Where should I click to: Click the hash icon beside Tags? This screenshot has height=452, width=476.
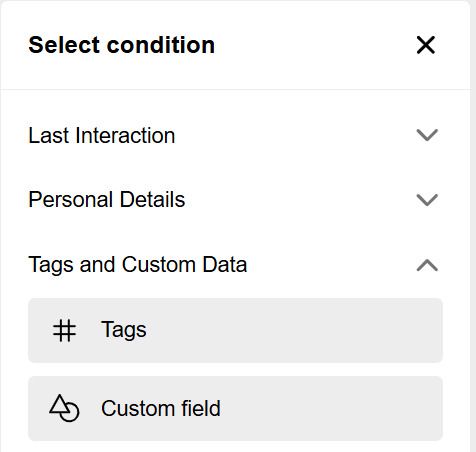tap(64, 330)
